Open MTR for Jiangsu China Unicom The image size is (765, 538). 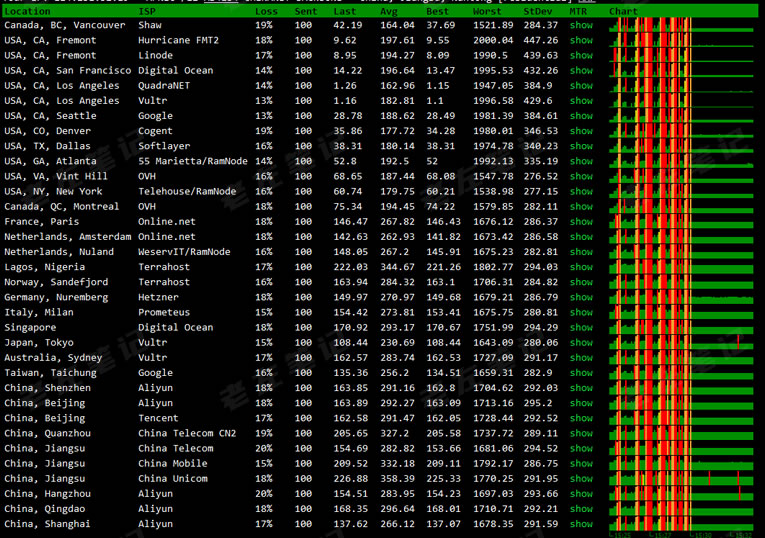(x=581, y=478)
